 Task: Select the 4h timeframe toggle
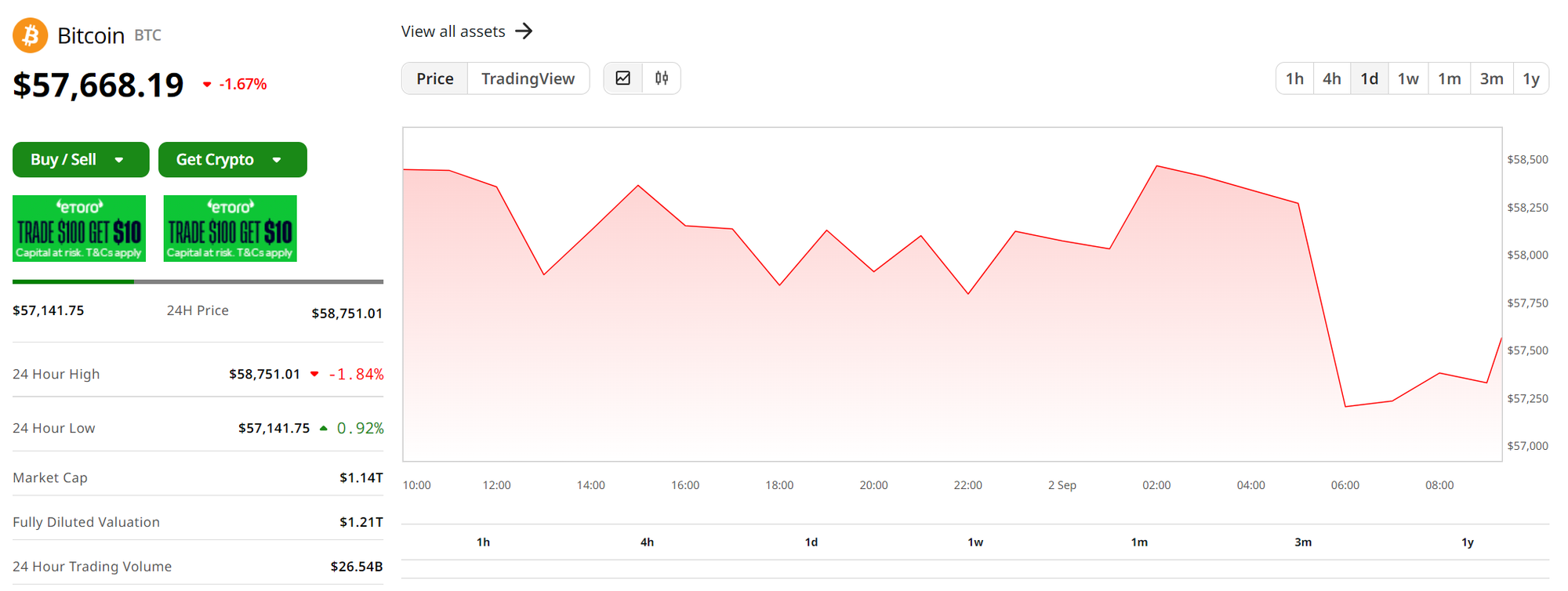coord(1331,78)
